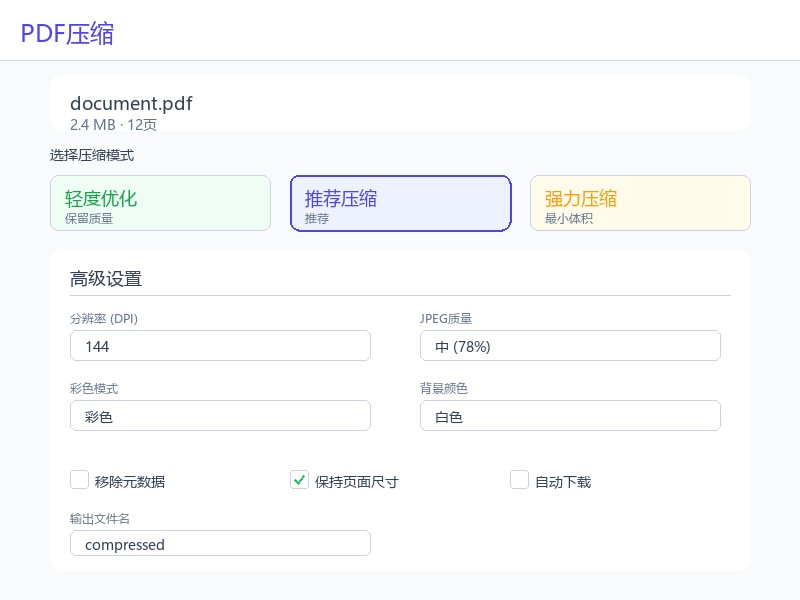Click the 2.4 MB · 12页 file info
The width and height of the screenshot is (800, 600).
pyautogui.click(x=113, y=124)
